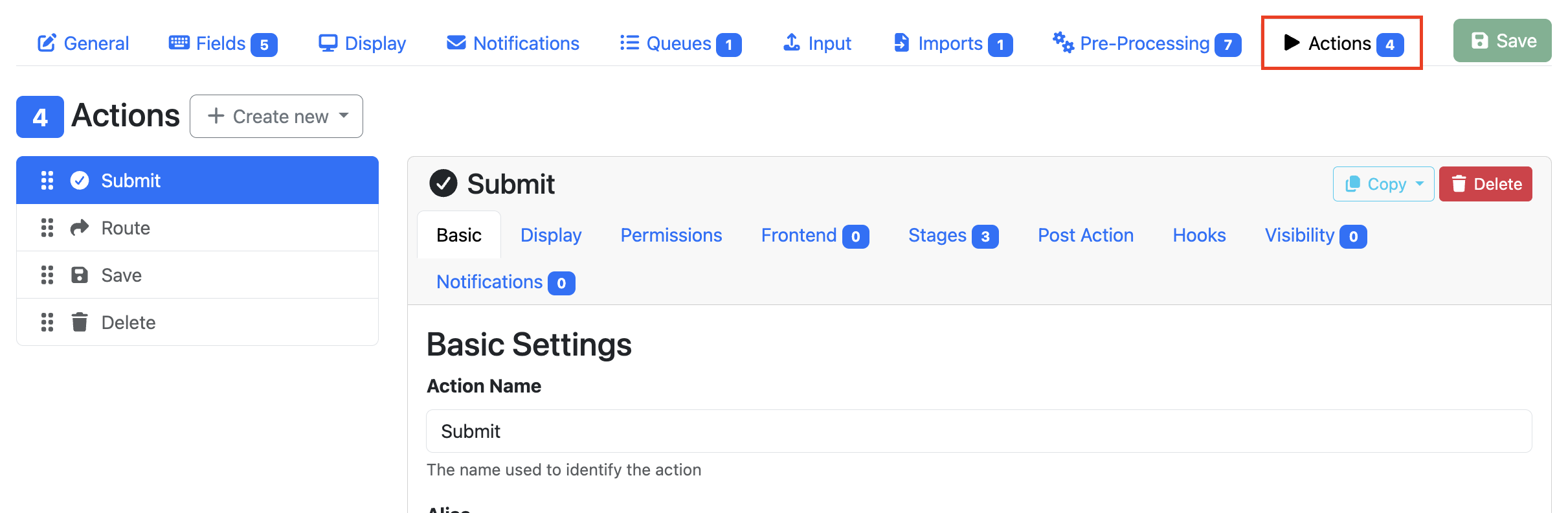
Task: Click the arrow icon next to Route
Action: 80,228
